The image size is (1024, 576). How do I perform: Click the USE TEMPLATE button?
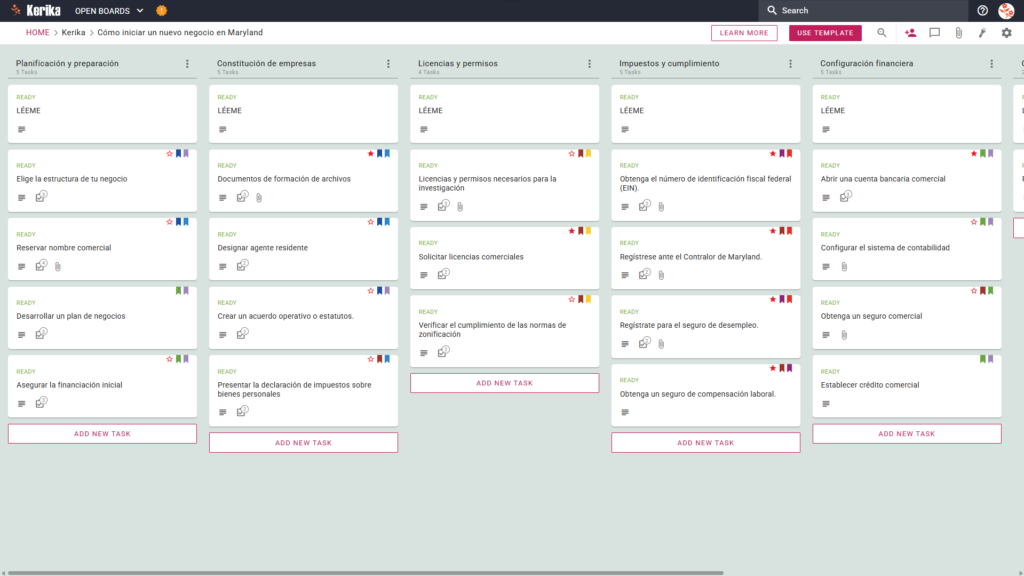[x=825, y=33]
